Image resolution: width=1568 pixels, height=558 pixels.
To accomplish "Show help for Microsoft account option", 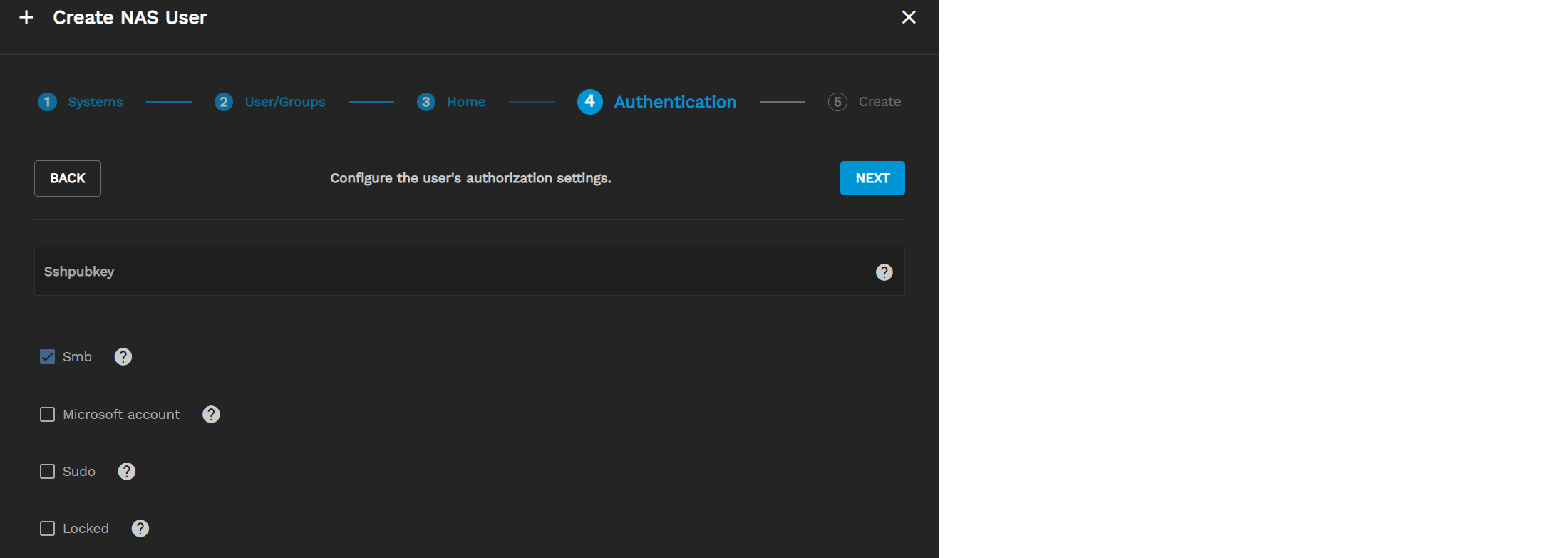I will pos(211,415).
